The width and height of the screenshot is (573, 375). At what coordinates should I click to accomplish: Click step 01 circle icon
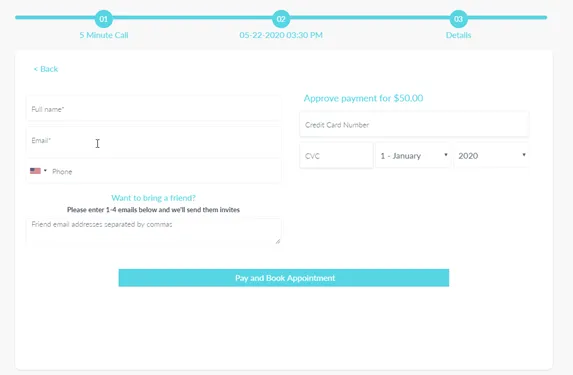104,19
